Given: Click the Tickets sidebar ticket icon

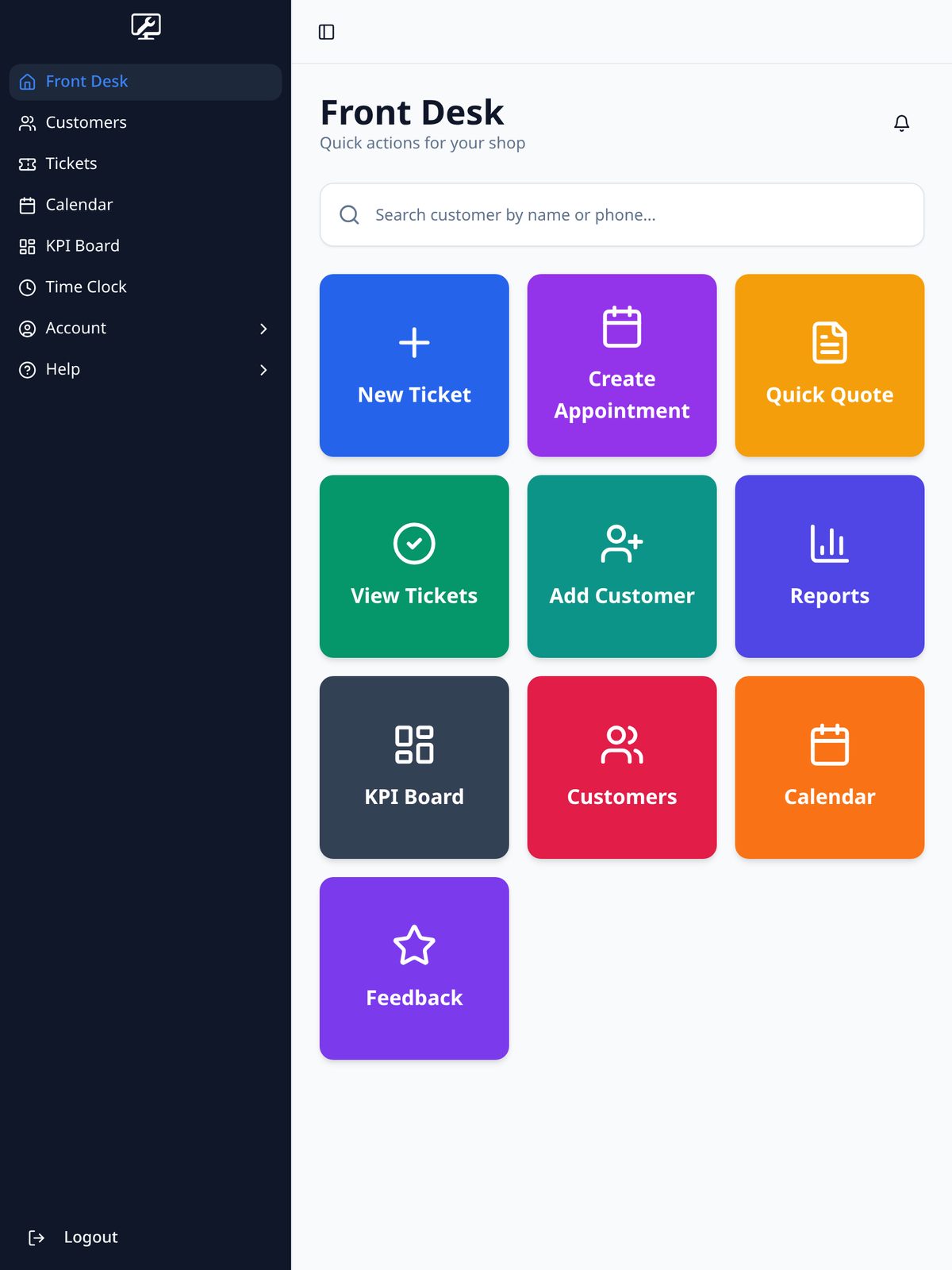Looking at the screenshot, I should [28, 164].
